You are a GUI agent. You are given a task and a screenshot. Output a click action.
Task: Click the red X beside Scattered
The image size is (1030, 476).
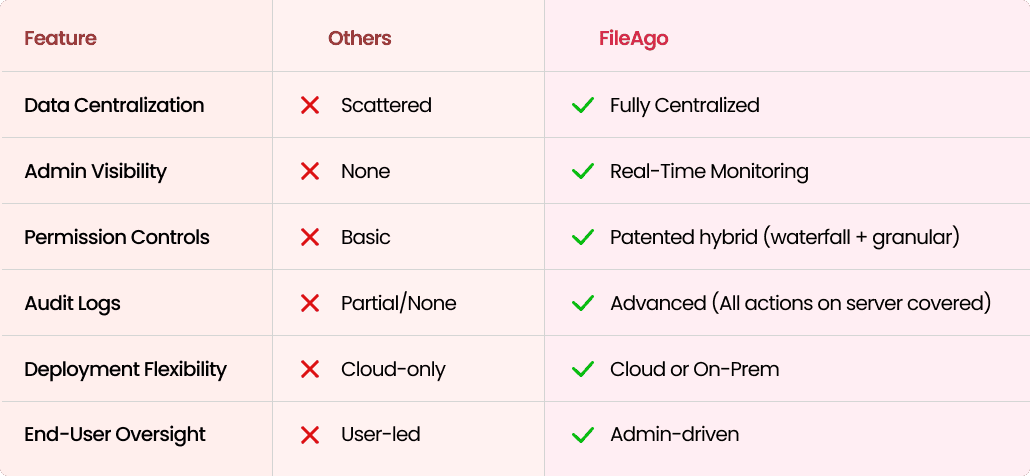pyautogui.click(x=309, y=105)
